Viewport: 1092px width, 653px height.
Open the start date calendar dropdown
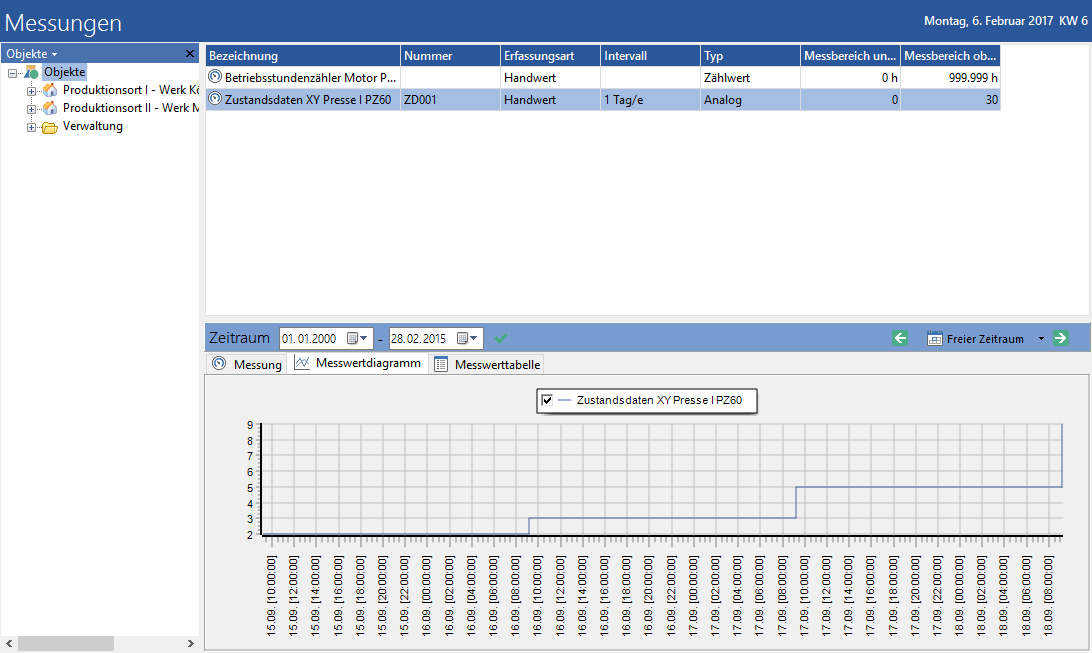(x=357, y=338)
